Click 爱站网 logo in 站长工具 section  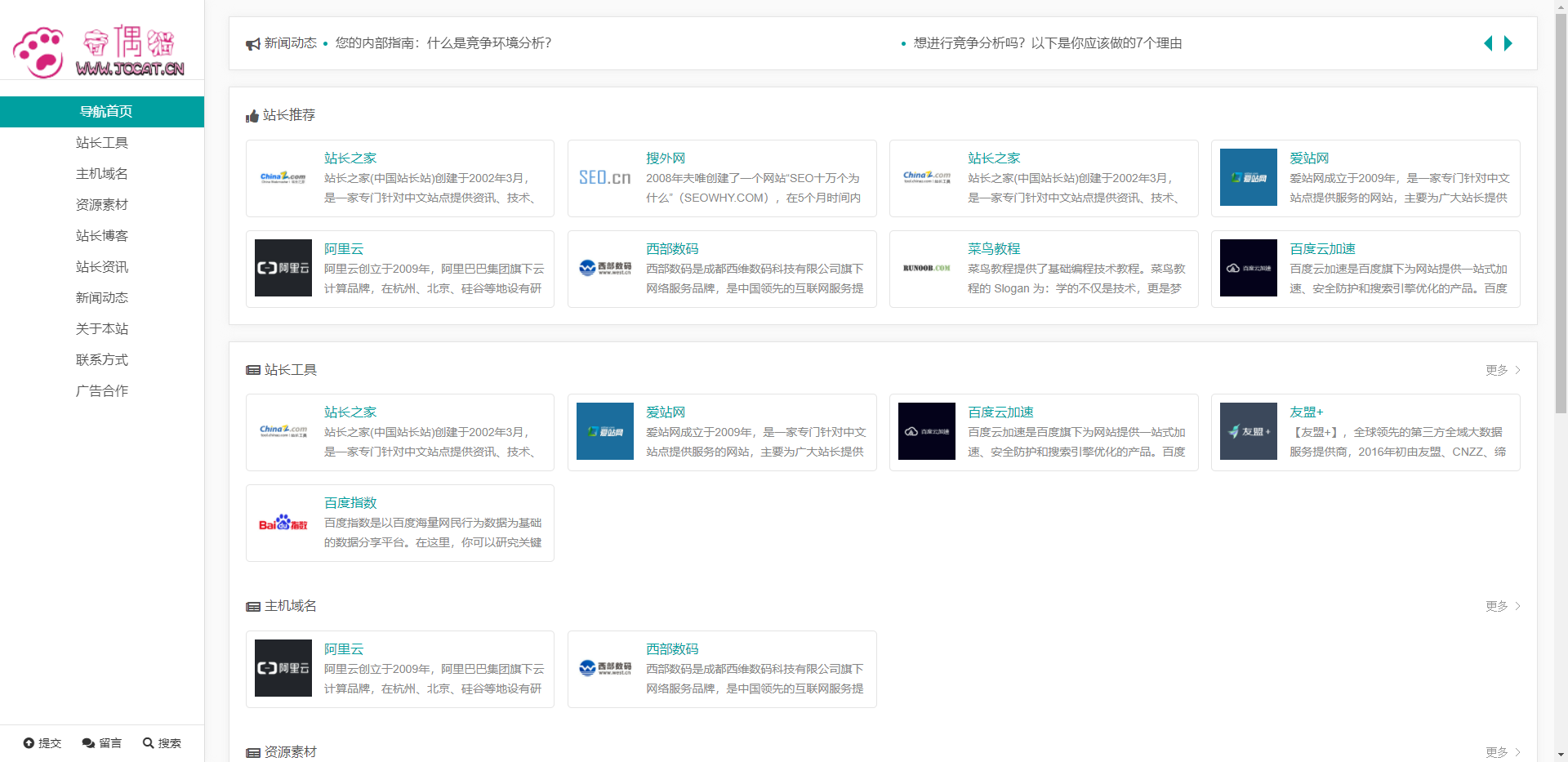605,431
